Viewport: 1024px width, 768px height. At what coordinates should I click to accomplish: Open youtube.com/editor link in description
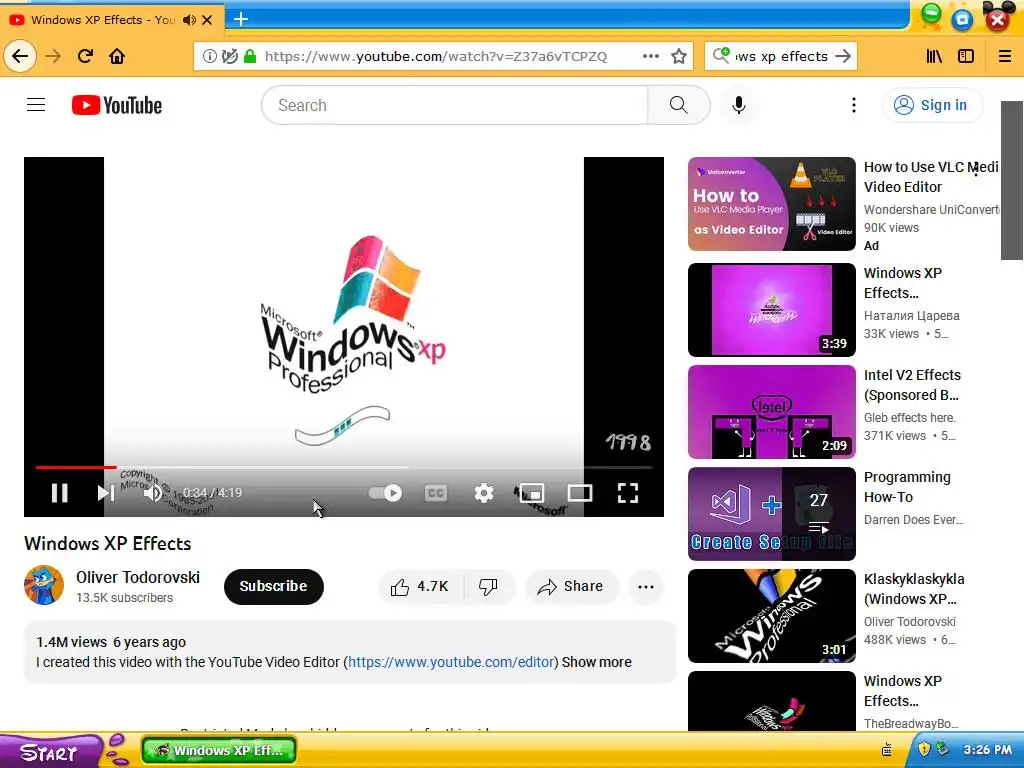click(451, 662)
